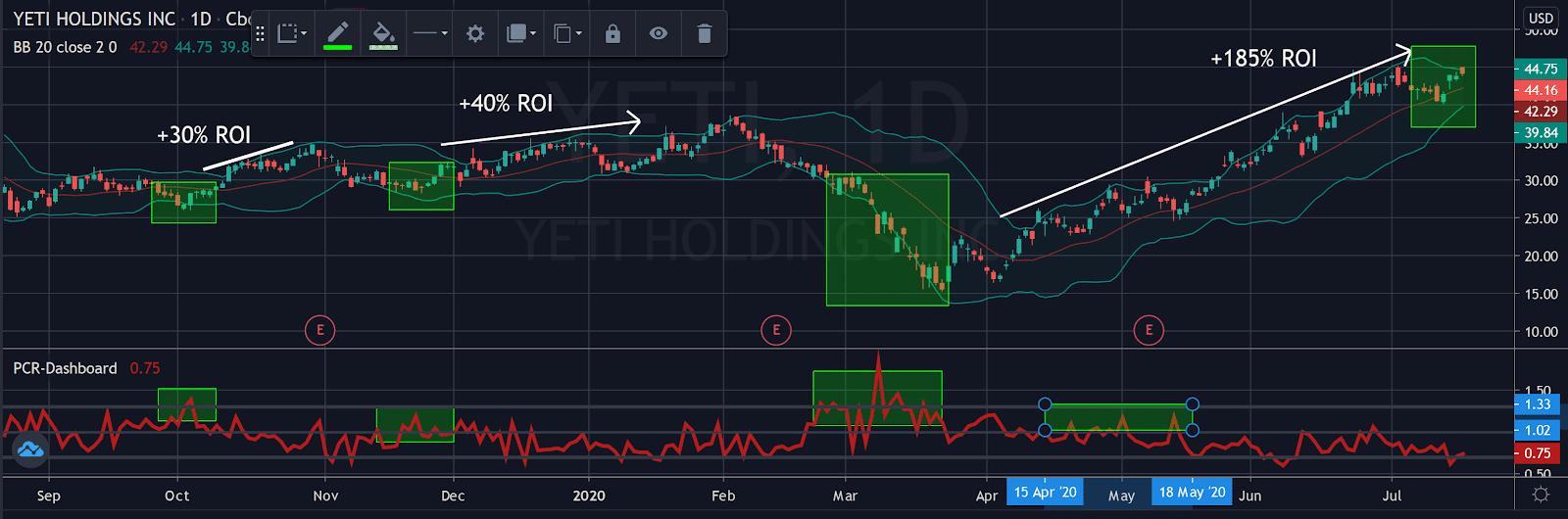Click the 1D interval label in title
The width and height of the screenshot is (1568, 519).
point(201,19)
